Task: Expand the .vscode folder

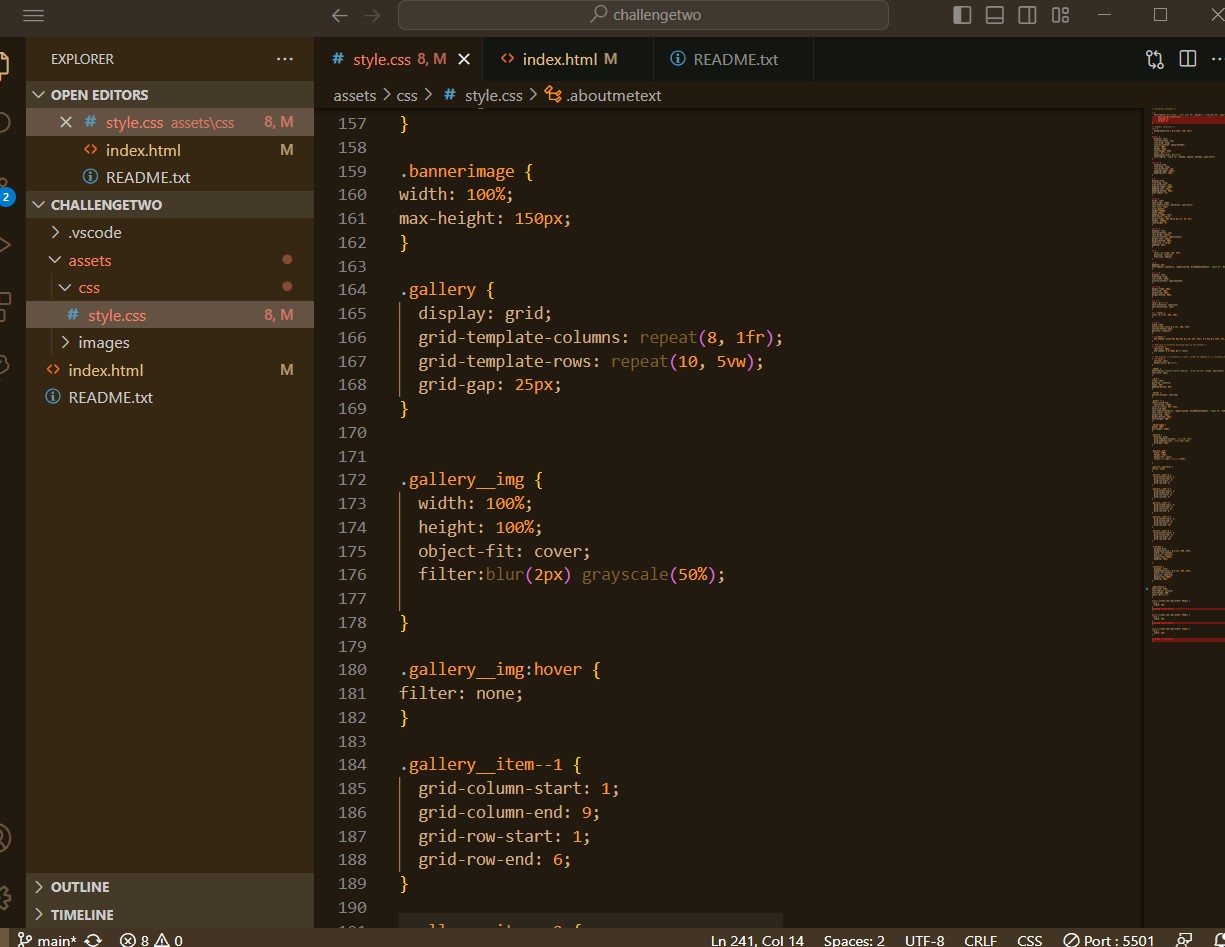Action: tap(170, 232)
